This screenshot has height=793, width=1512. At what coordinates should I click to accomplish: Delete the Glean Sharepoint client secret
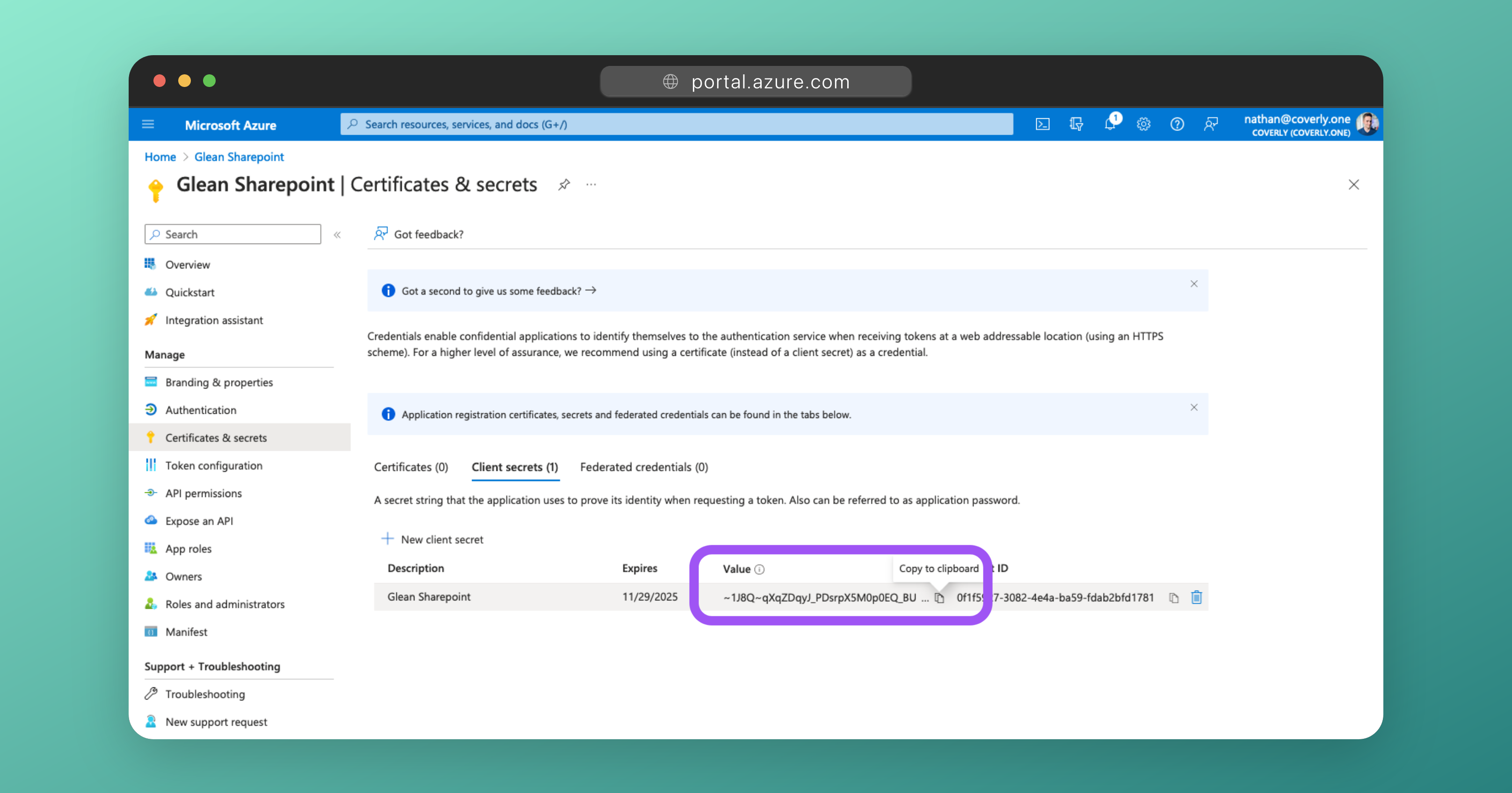(x=1196, y=598)
